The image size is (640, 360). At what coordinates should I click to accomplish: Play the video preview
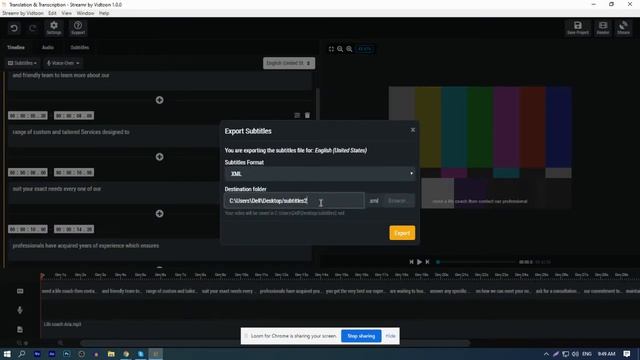click(x=419, y=262)
